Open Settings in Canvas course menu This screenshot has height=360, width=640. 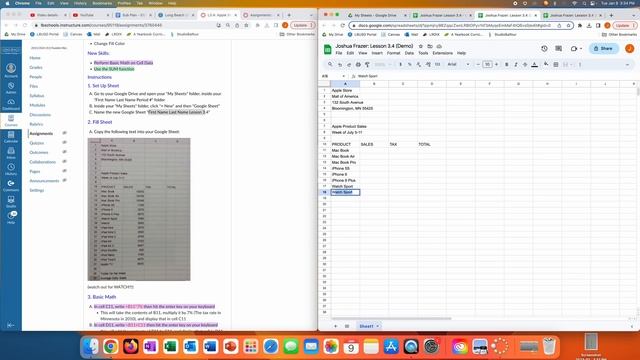click(37, 190)
